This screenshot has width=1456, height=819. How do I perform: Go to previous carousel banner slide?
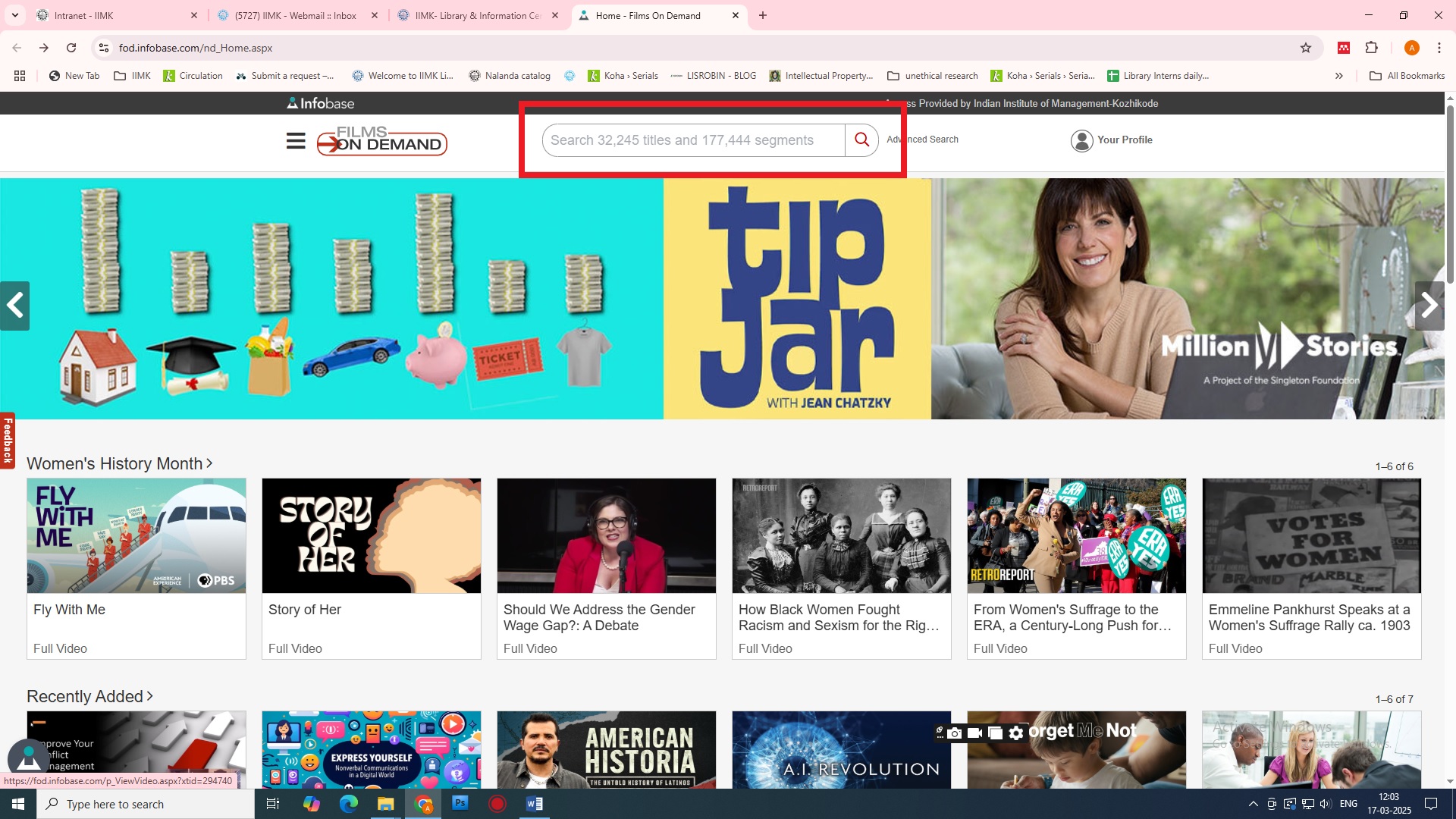point(14,306)
